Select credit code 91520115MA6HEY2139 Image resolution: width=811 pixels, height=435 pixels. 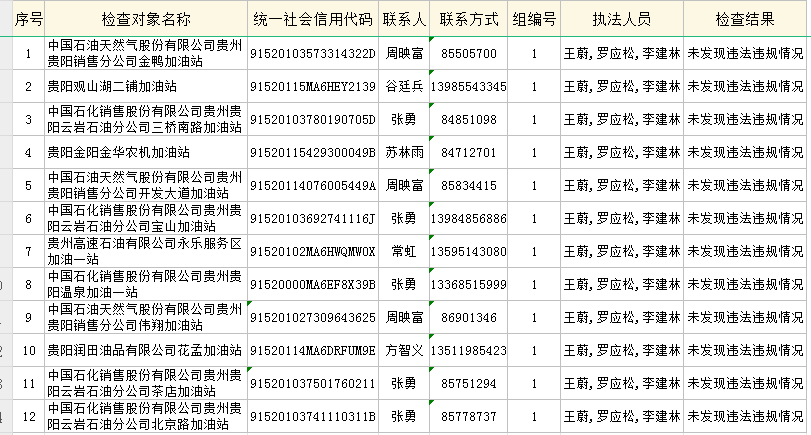[x=313, y=86]
